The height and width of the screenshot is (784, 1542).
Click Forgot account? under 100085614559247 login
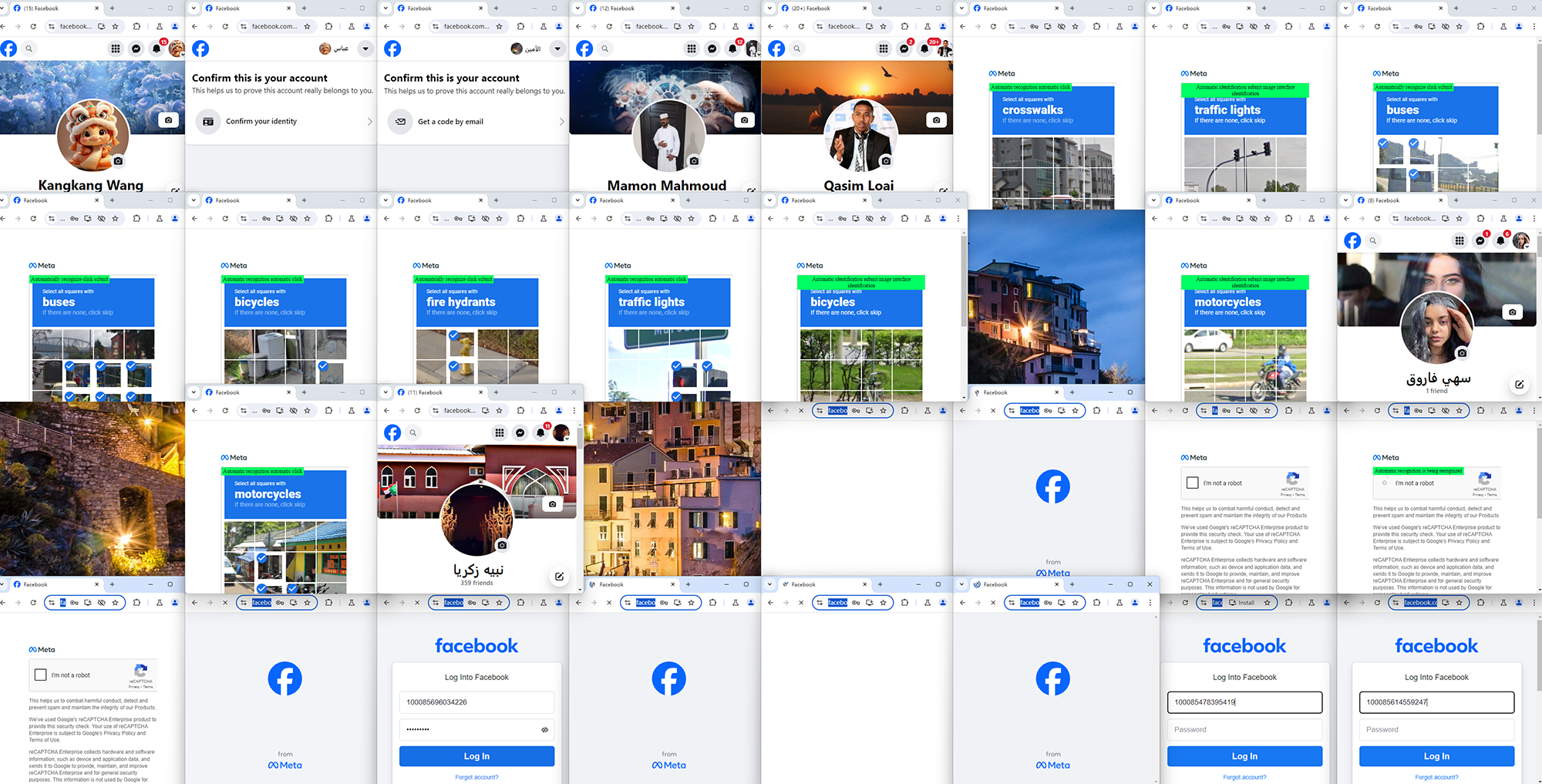coord(1436,777)
